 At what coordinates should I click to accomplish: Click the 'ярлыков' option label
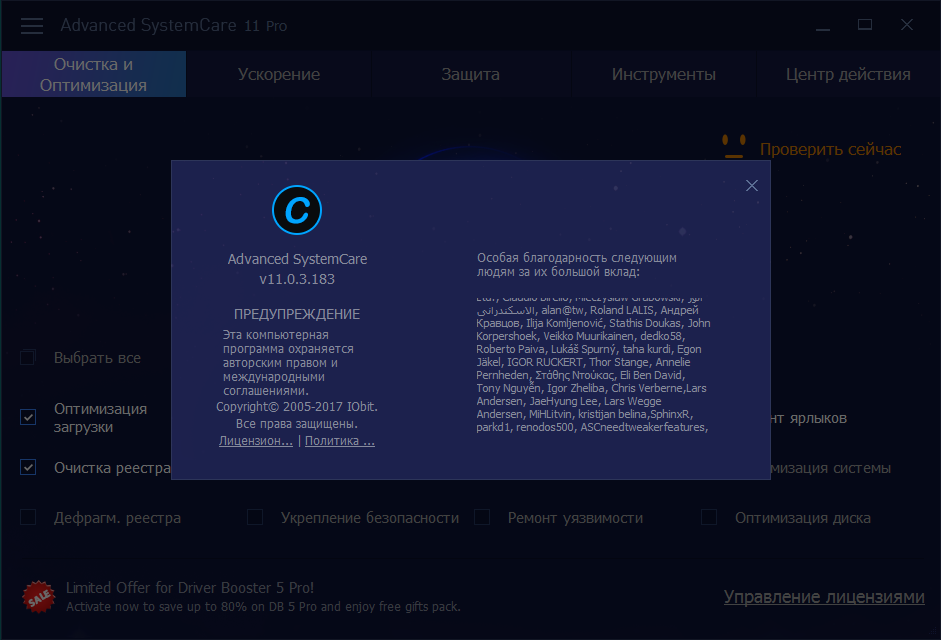click(818, 418)
